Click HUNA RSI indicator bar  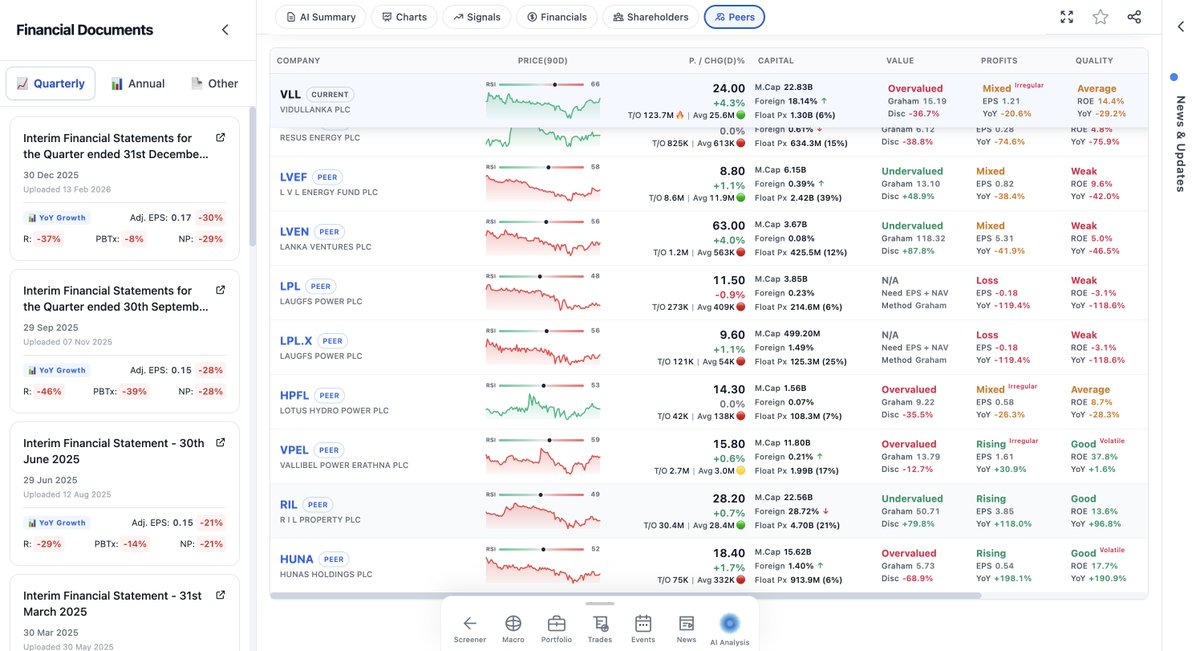(543, 549)
